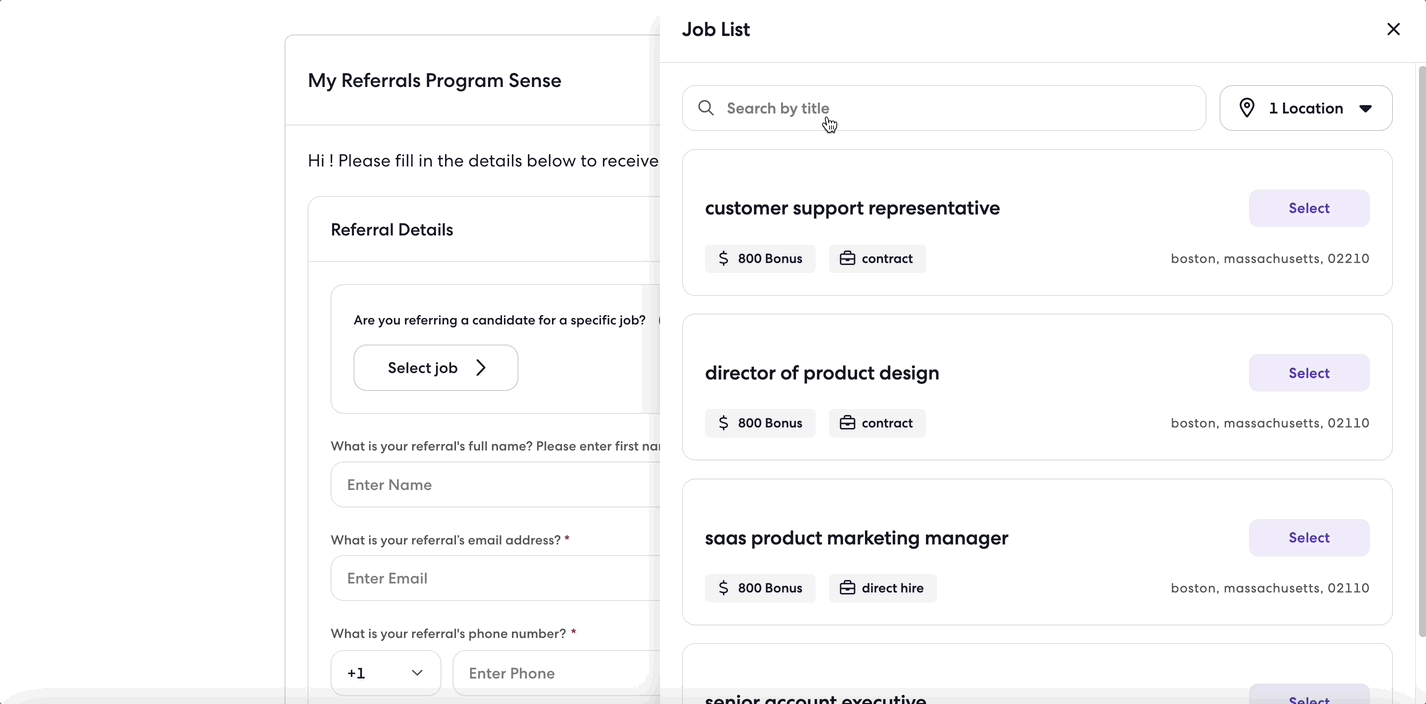
Task: Click the location pin icon
Action: click(x=1247, y=108)
